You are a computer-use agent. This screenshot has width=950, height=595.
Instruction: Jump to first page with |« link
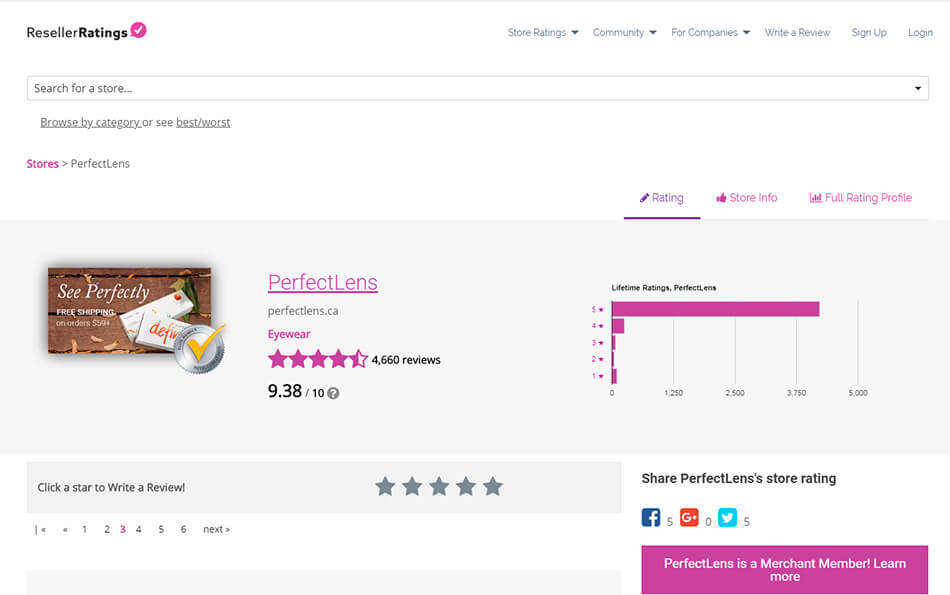[41, 529]
